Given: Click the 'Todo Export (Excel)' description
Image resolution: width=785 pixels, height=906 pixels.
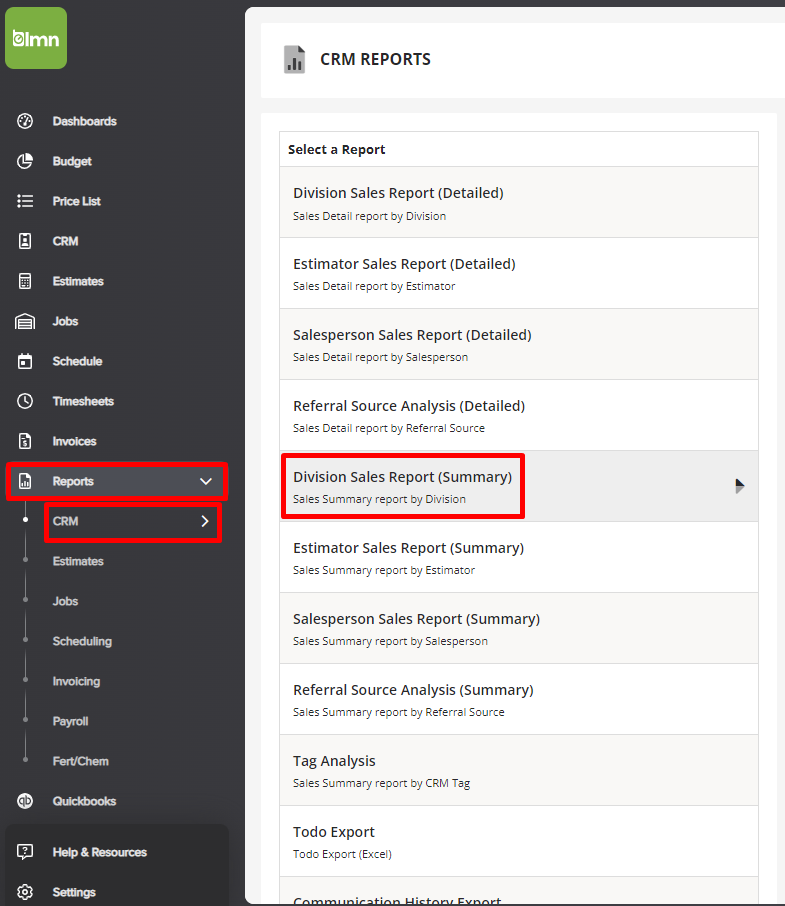Looking at the screenshot, I should [x=342, y=854].
